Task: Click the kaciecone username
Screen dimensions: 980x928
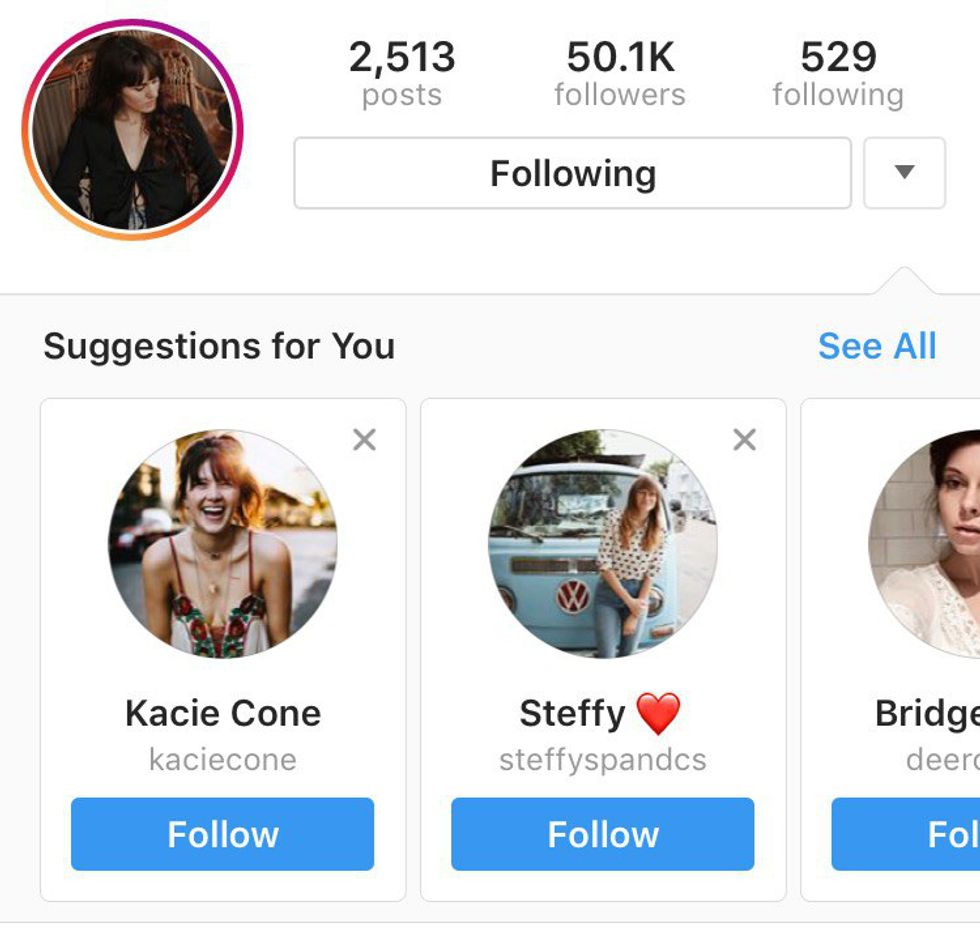Action: (x=223, y=759)
